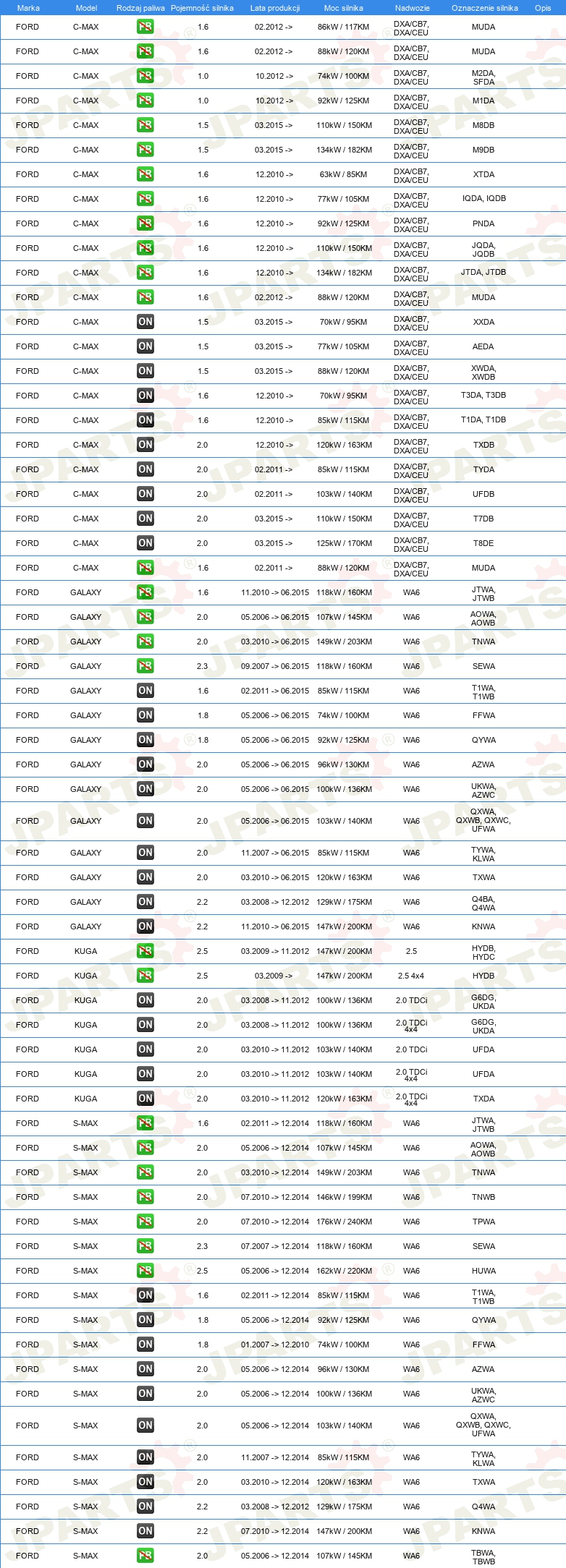Select the ON icon in the XWDA, XWDB row

(145, 371)
